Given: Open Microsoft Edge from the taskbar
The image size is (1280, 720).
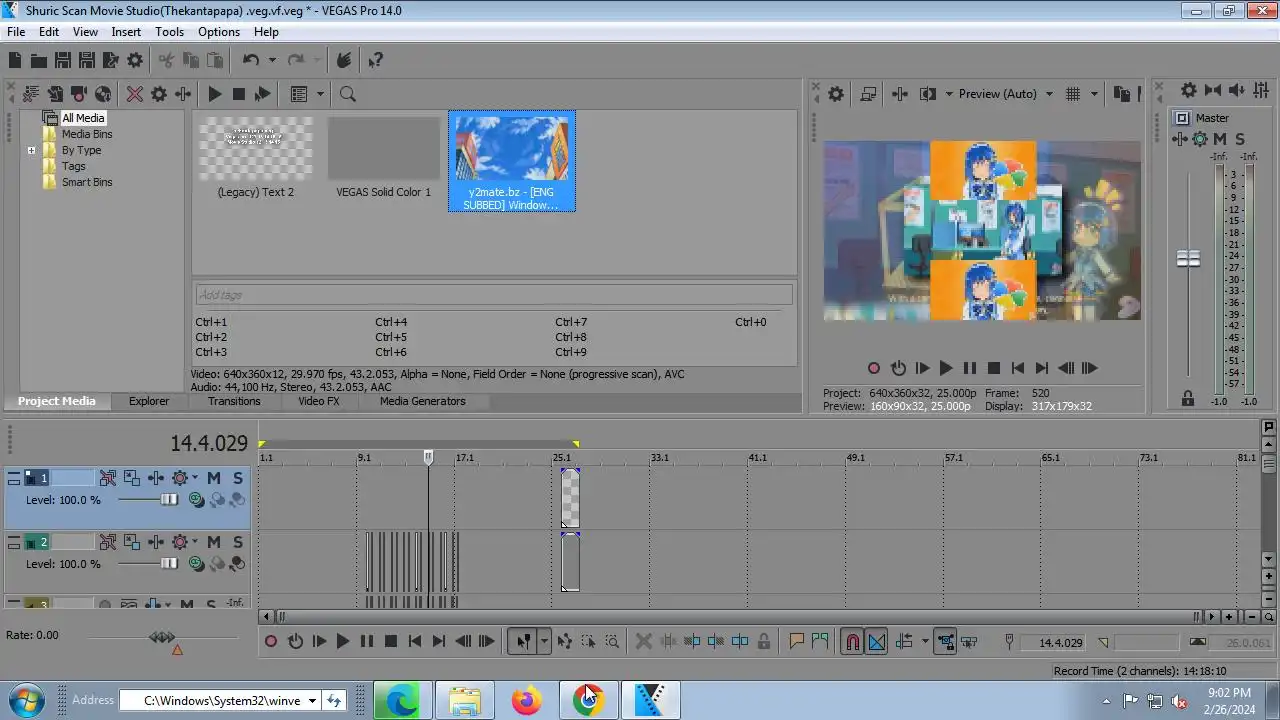Looking at the screenshot, I should [402, 700].
